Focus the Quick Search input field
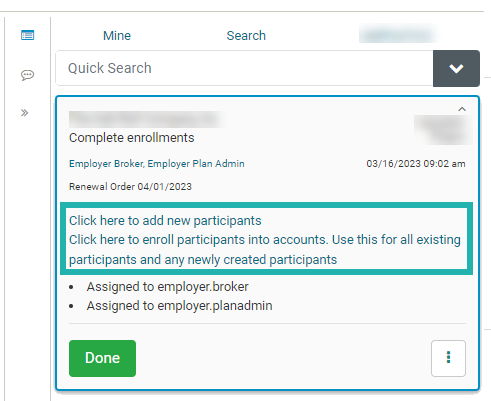 tap(244, 68)
